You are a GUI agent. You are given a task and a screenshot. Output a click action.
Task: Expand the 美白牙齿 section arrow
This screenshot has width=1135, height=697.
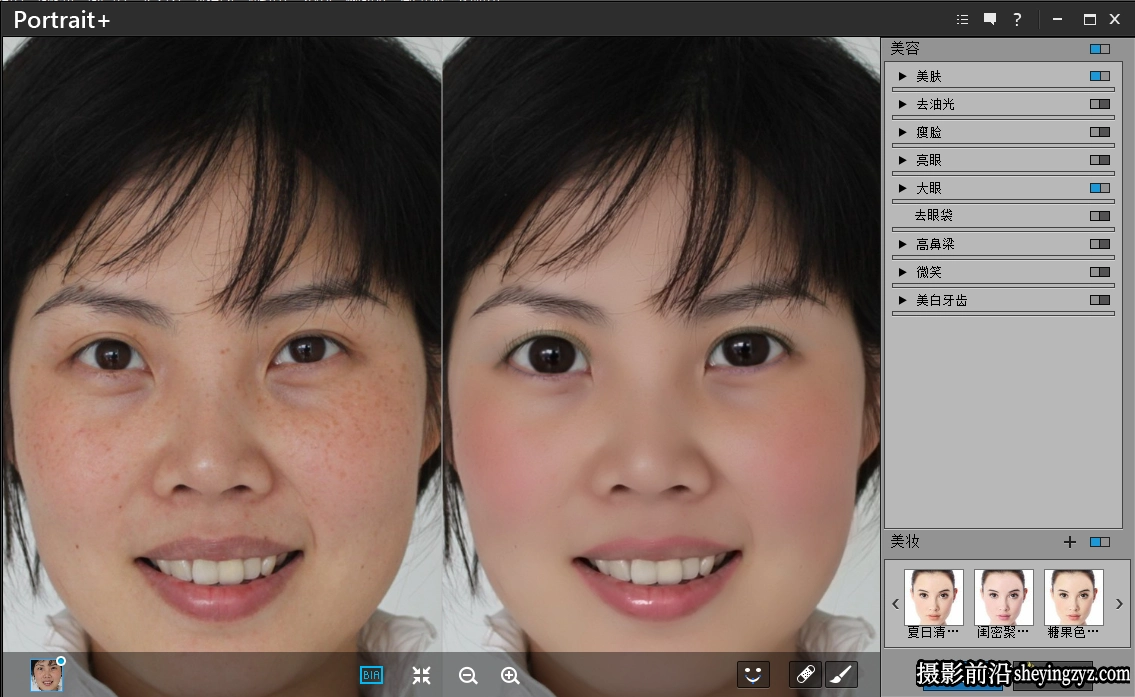click(x=902, y=300)
